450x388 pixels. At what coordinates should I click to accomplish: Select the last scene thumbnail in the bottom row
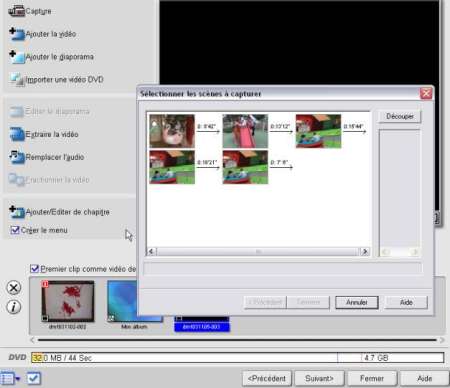tap(245, 167)
